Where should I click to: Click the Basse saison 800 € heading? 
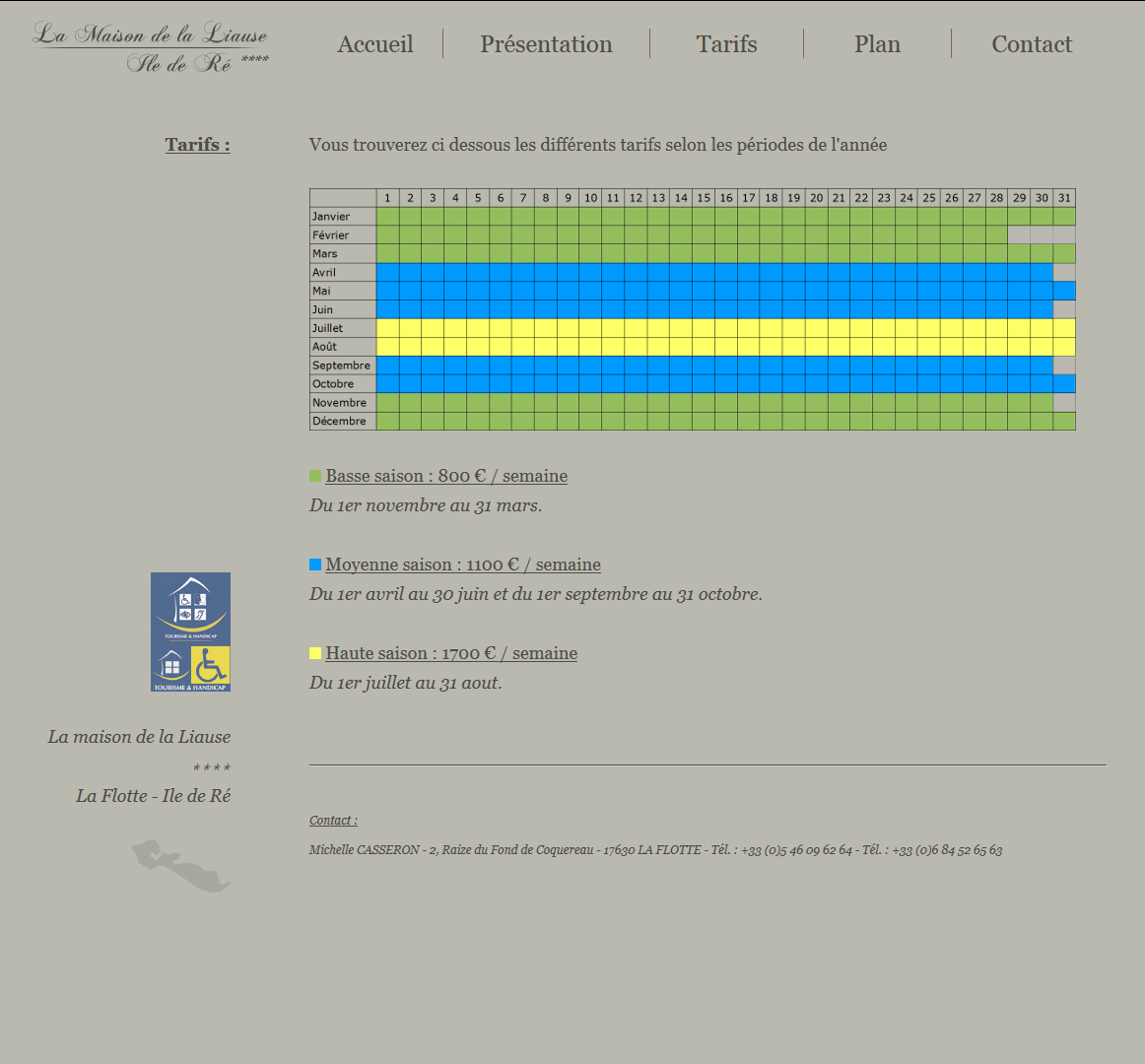coord(446,476)
